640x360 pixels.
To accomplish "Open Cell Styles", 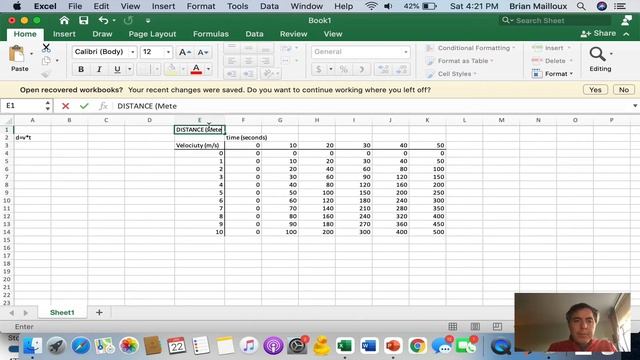I will coord(451,74).
